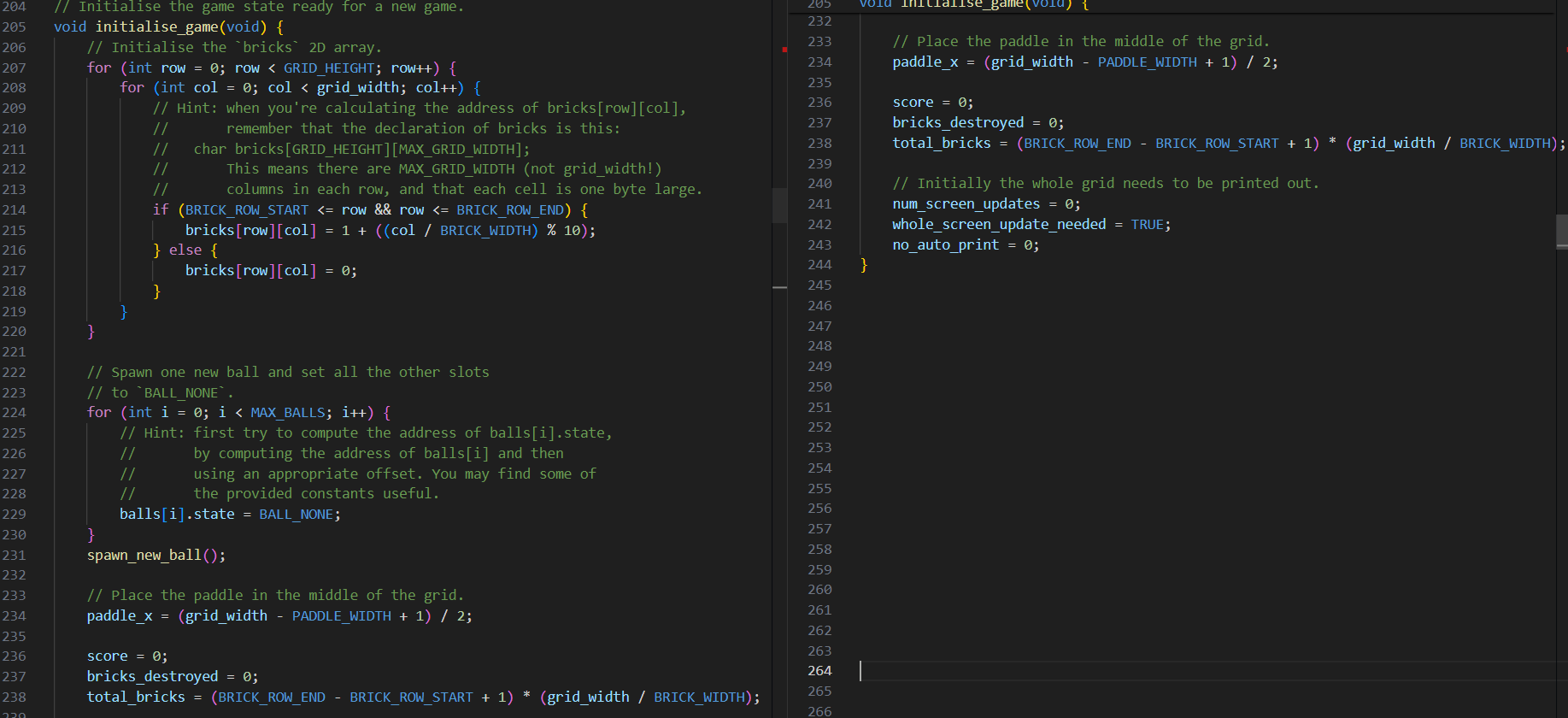The image size is (1568, 718).
Task: Click BALL_NONE at the end of line 229
Action: pyautogui.click(x=296, y=515)
